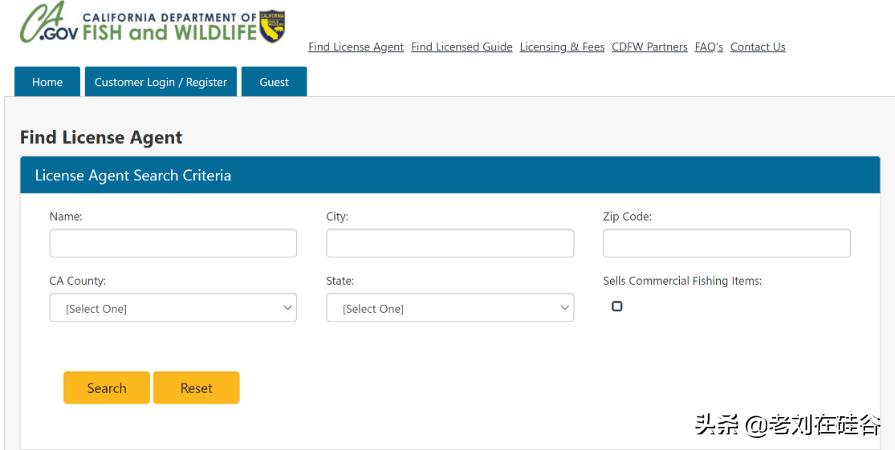Image resolution: width=895 pixels, height=450 pixels.
Task: Click the "Zip Code:" field label
Action: (x=627, y=216)
